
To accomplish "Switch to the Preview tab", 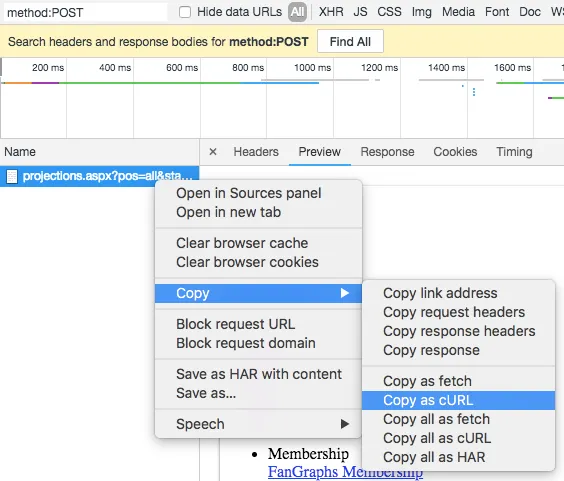I will point(320,152).
